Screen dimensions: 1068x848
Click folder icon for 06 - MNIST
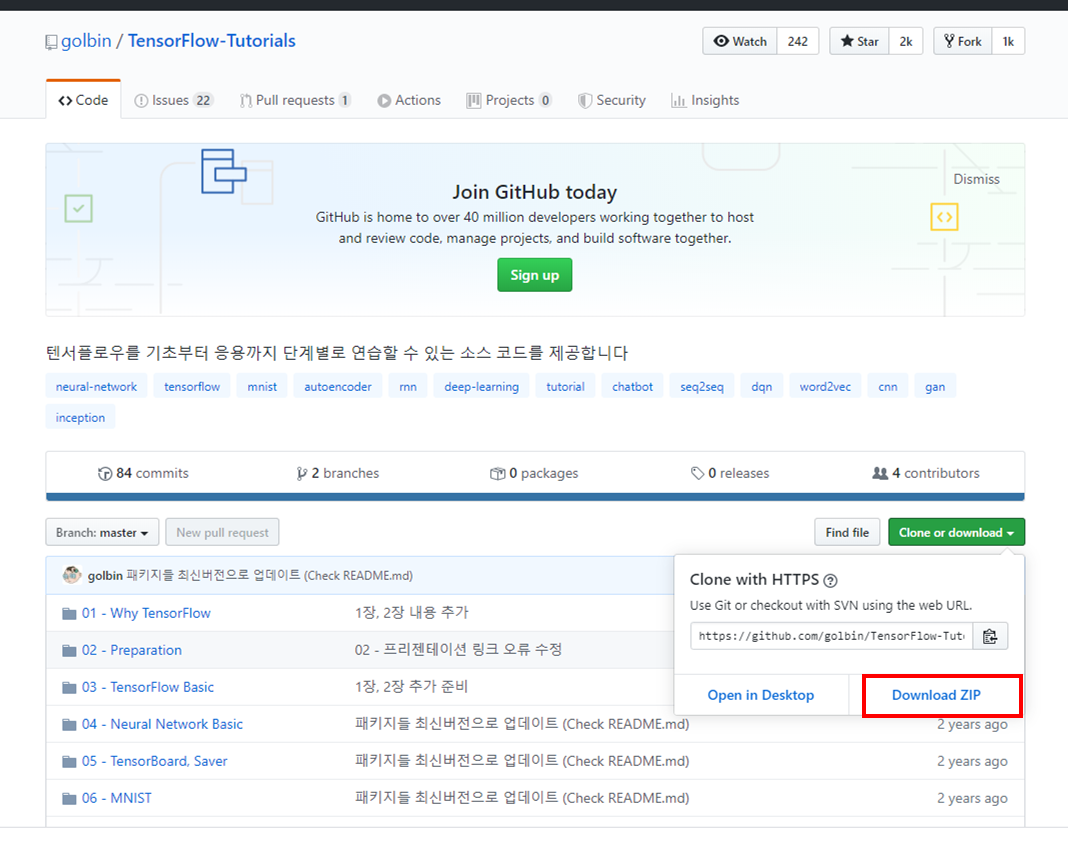69,798
